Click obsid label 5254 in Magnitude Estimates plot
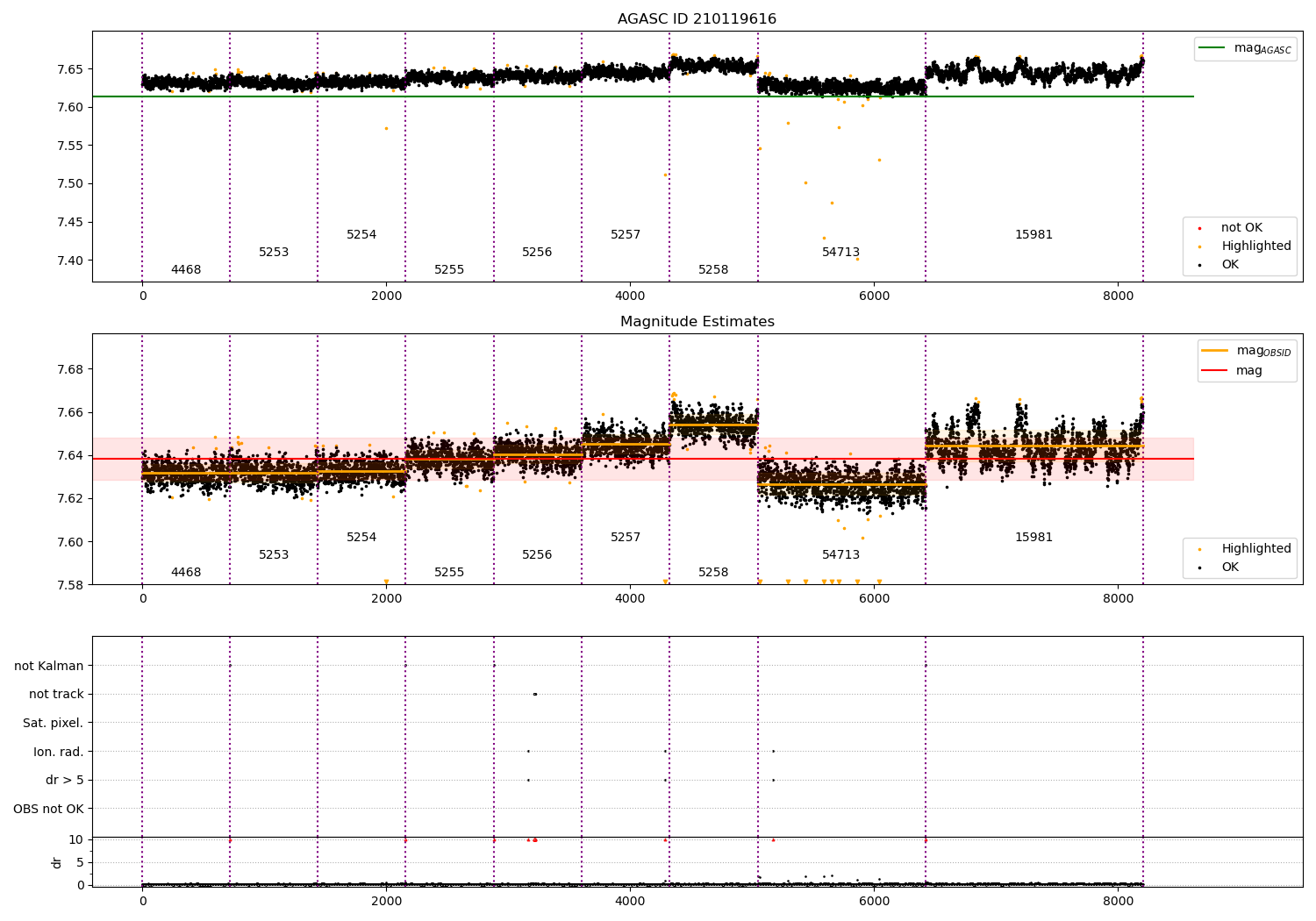 (361, 537)
